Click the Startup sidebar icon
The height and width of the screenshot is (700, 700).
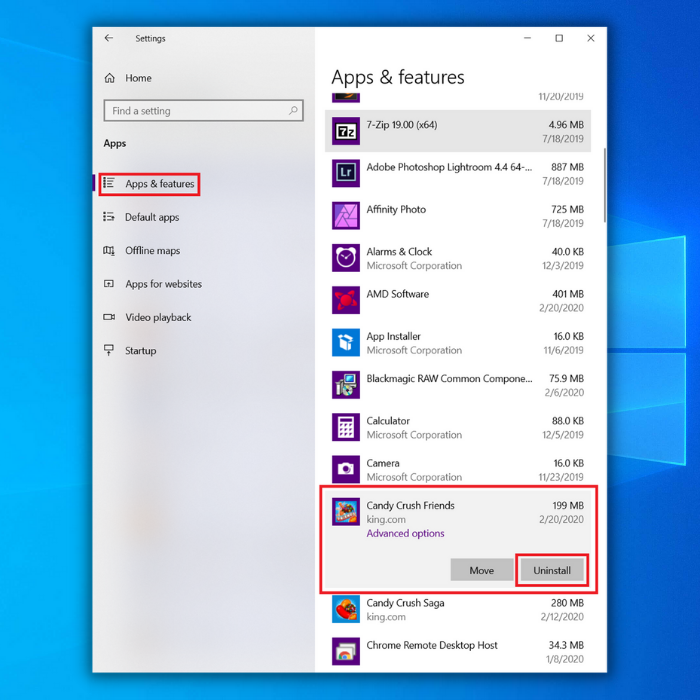point(109,350)
